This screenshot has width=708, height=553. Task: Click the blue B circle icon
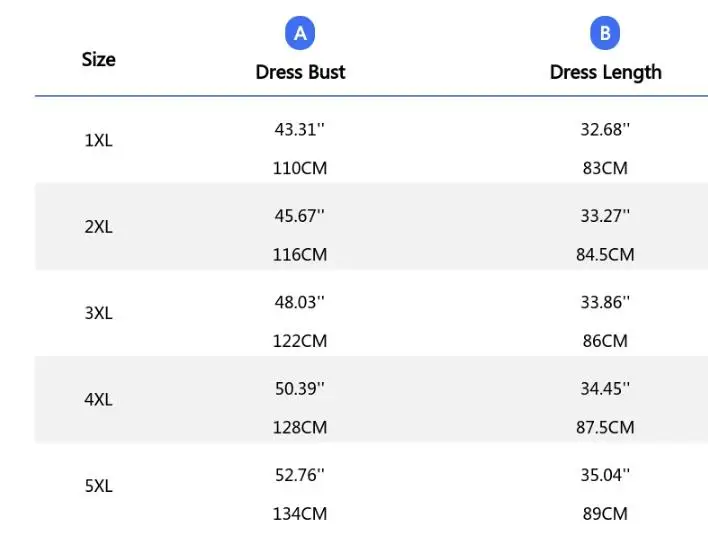pos(605,33)
